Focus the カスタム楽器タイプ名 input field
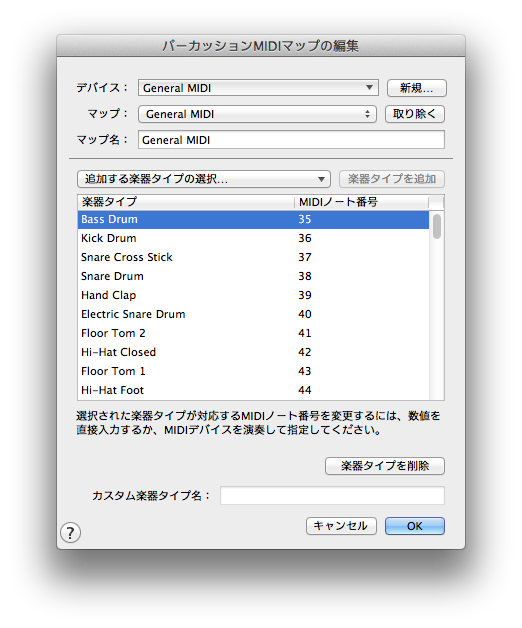Image resolution: width=522 pixels, height=628 pixels. [x=332, y=495]
